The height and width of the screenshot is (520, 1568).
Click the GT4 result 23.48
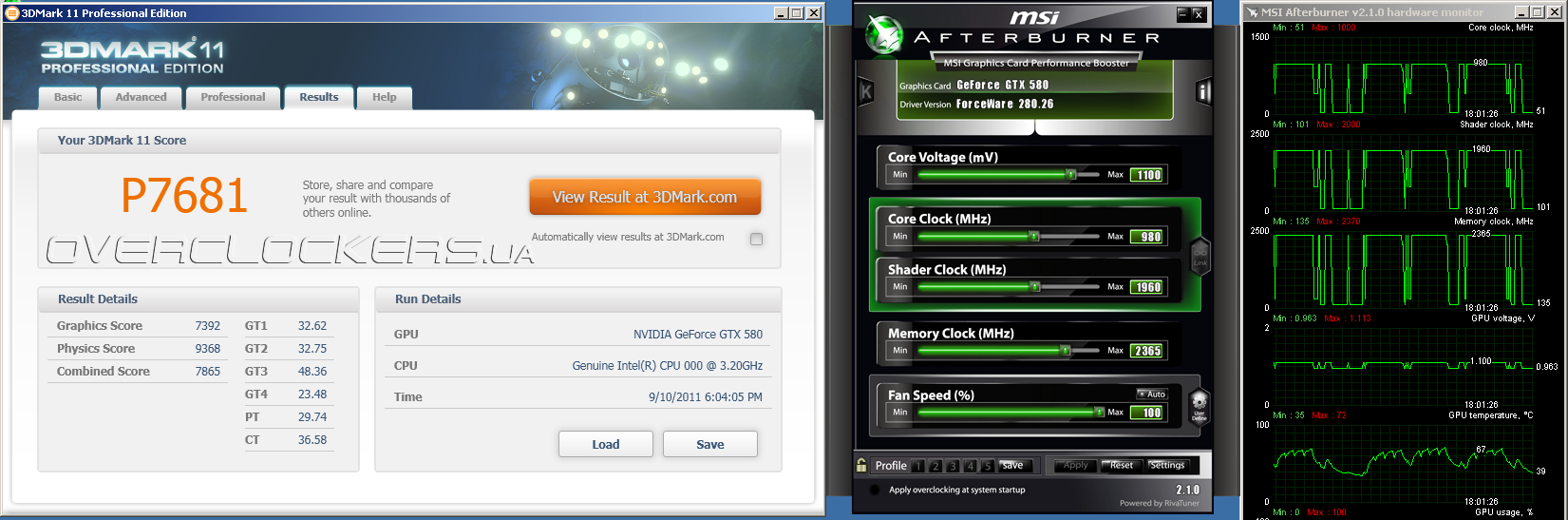point(312,395)
